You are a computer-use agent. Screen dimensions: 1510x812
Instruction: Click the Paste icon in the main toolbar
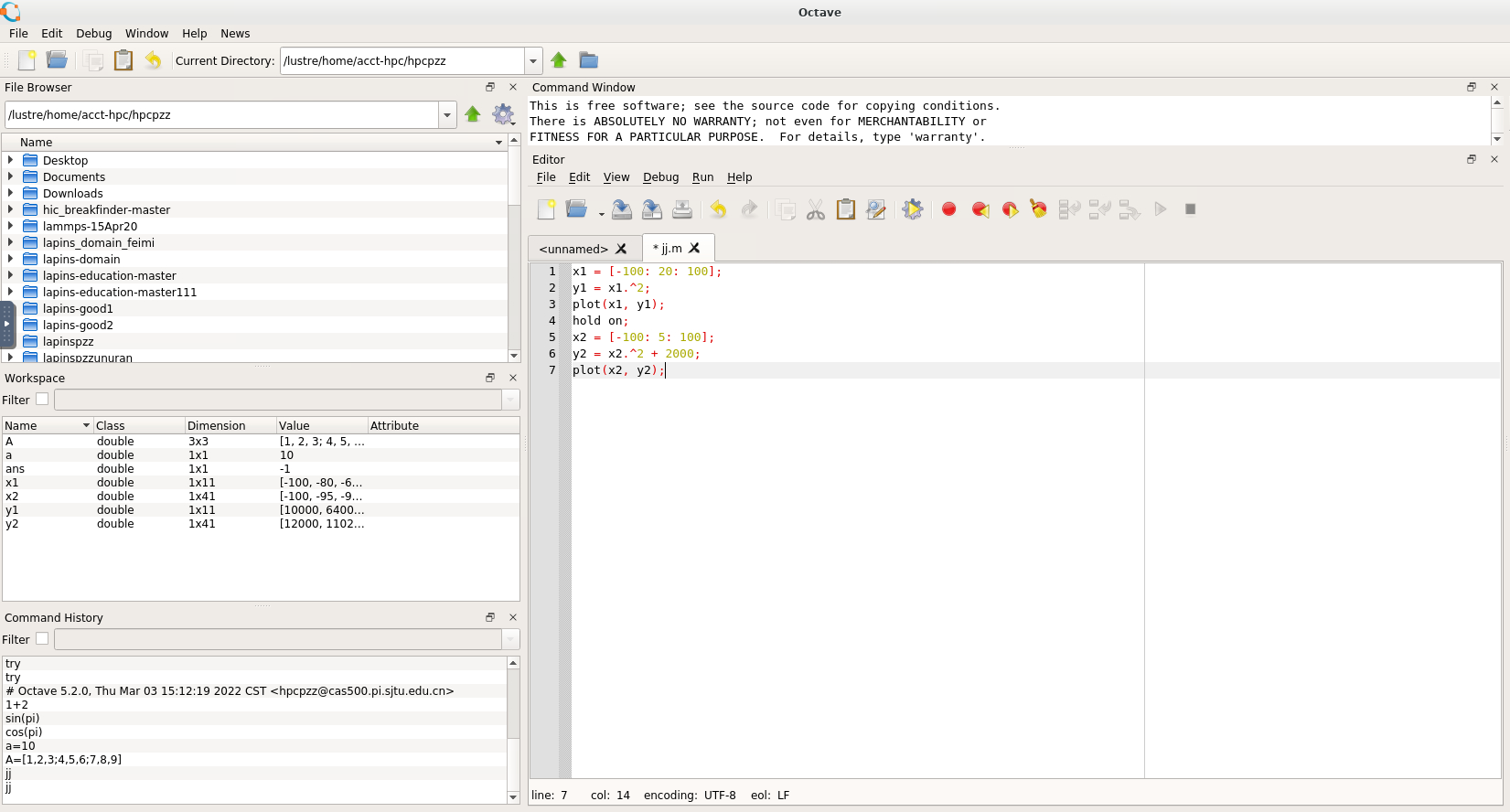pos(123,60)
